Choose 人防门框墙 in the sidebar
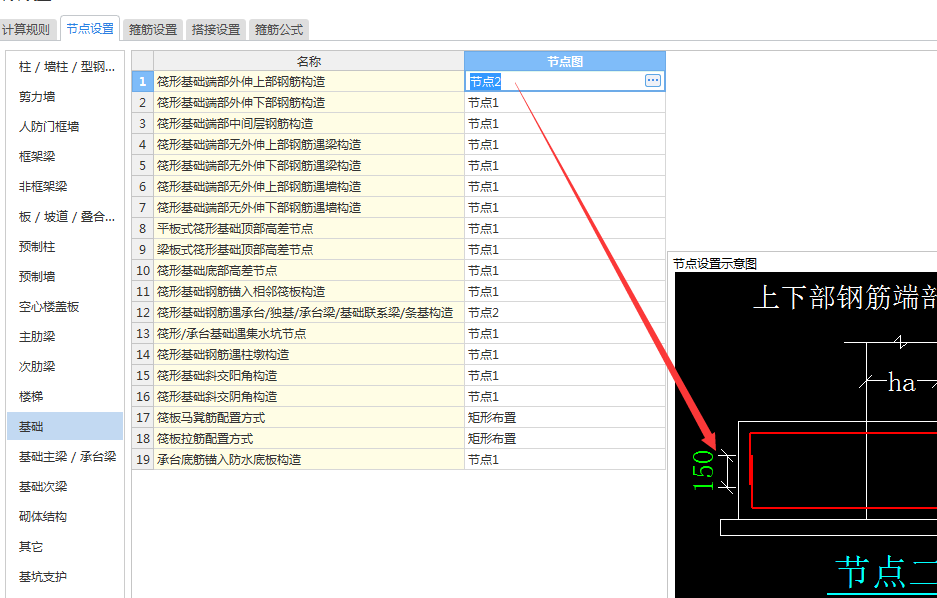Screen dimensions: 937x598 (66, 126)
